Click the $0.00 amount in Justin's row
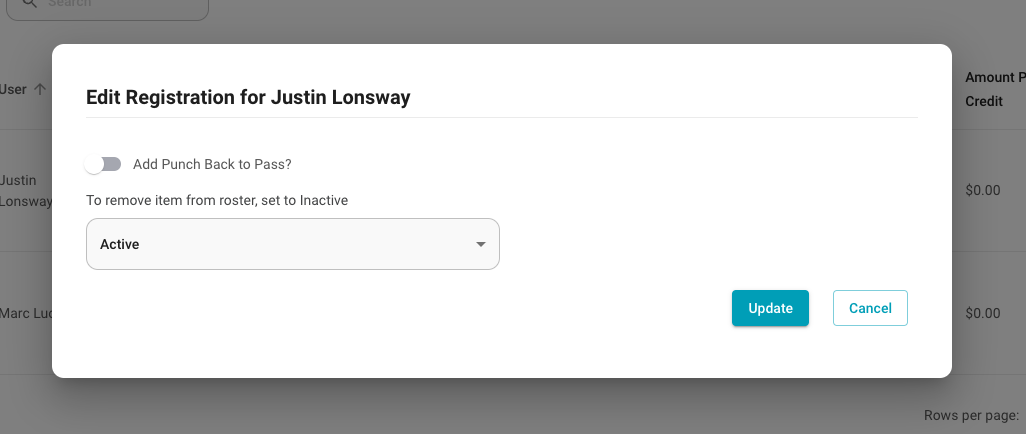The width and height of the screenshot is (1026, 434). (x=983, y=190)
